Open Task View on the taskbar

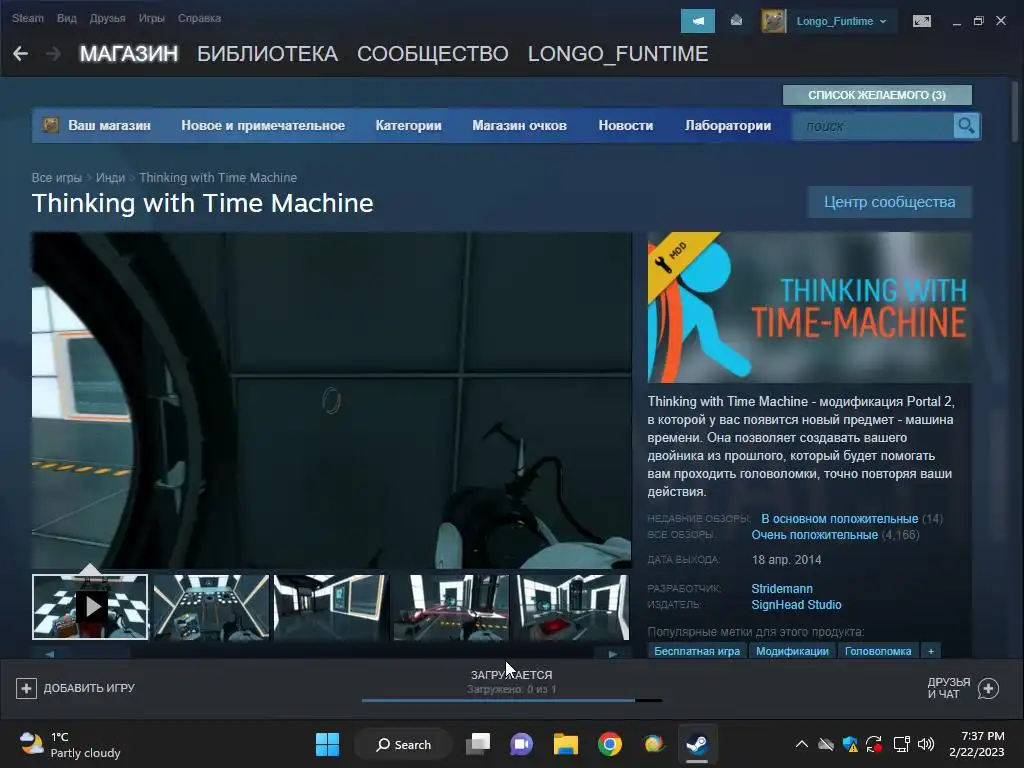(478, 744)
